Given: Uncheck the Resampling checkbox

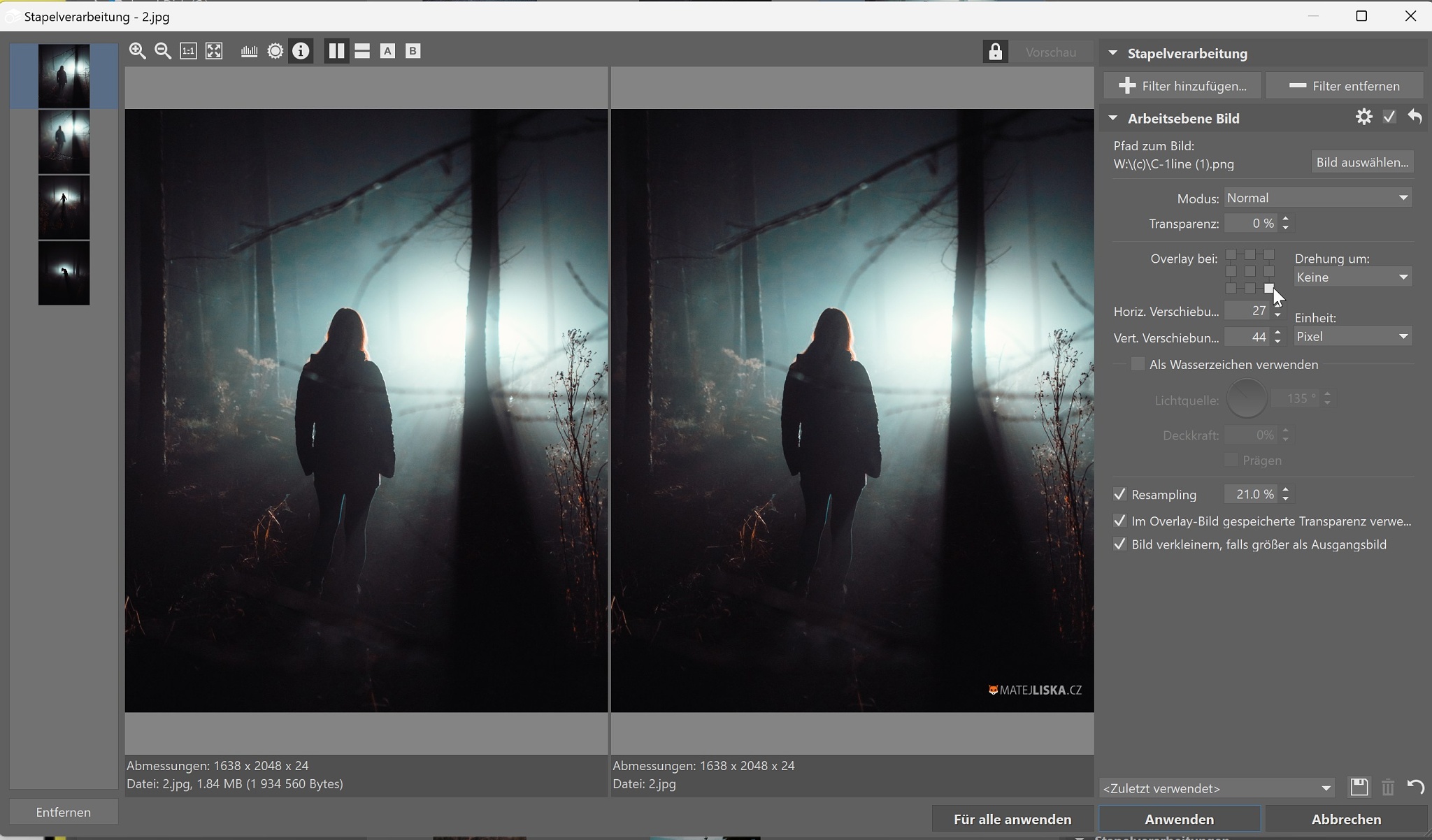Looking at the screenshot, I should coord(1119,494).
